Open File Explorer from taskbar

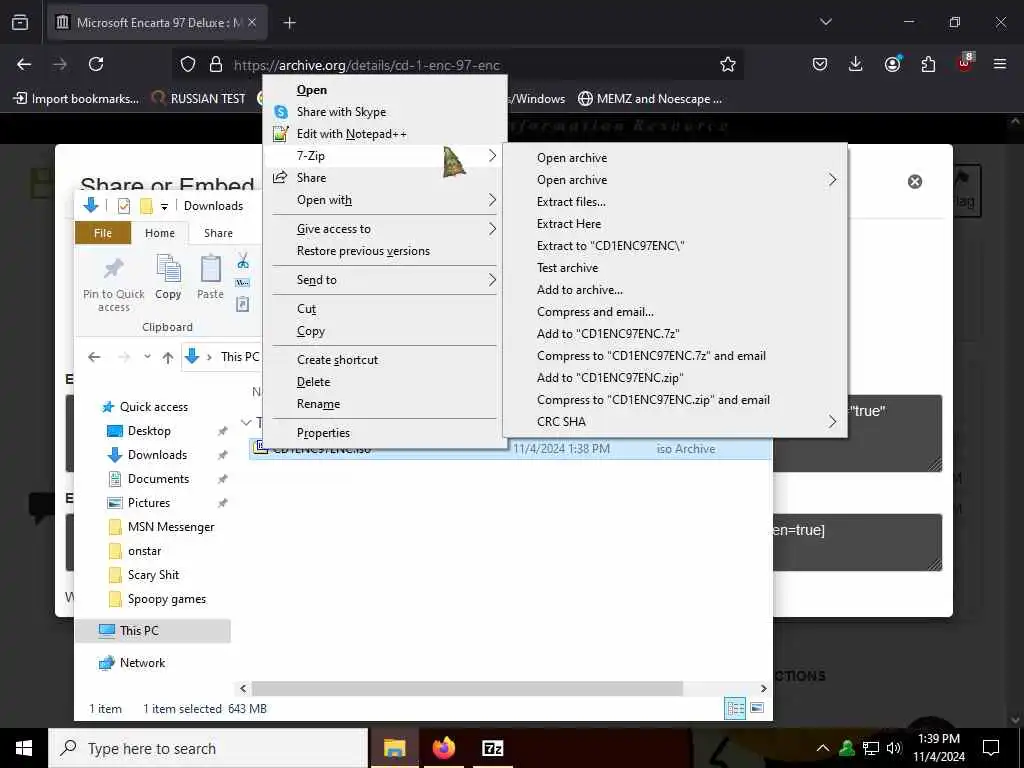click(394, 748)
